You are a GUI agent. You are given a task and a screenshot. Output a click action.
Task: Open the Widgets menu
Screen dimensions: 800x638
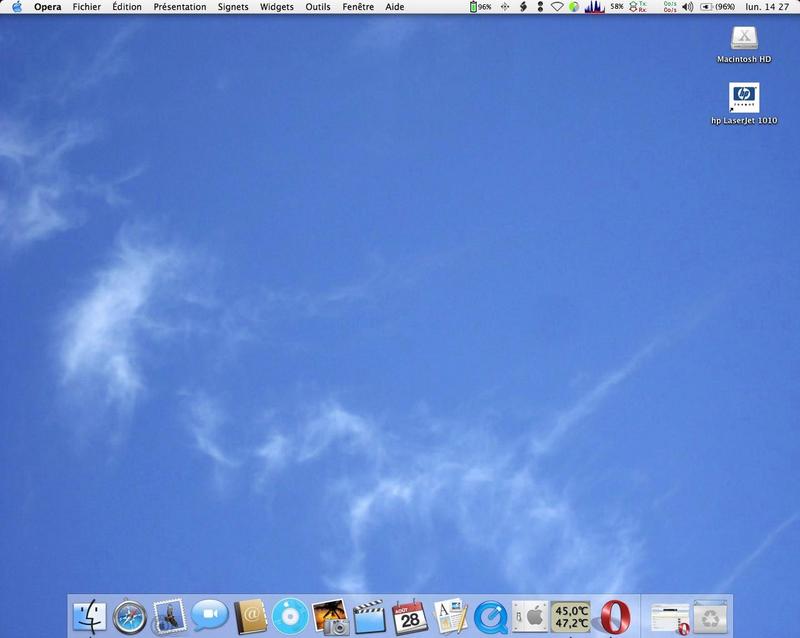pos(277,7)
